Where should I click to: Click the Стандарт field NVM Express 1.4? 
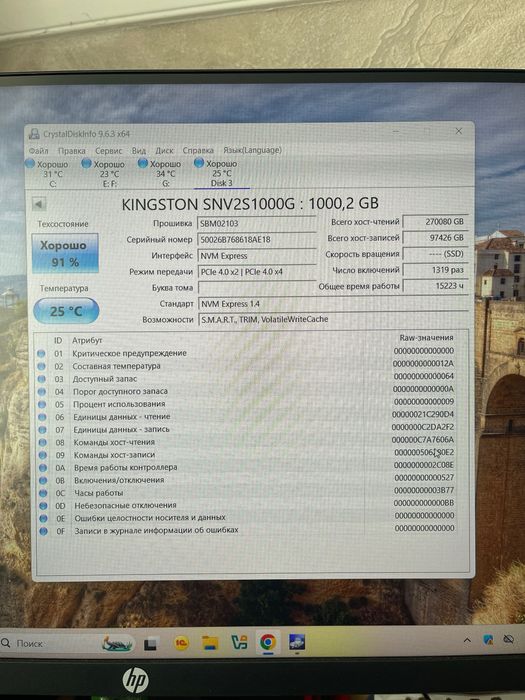coord(333,304)
